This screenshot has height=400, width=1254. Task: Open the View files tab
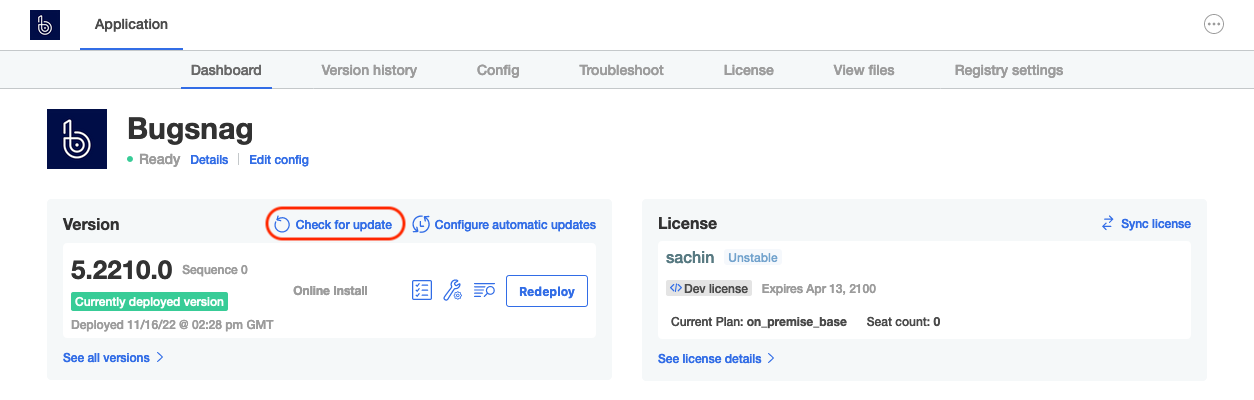pos(864,70)
